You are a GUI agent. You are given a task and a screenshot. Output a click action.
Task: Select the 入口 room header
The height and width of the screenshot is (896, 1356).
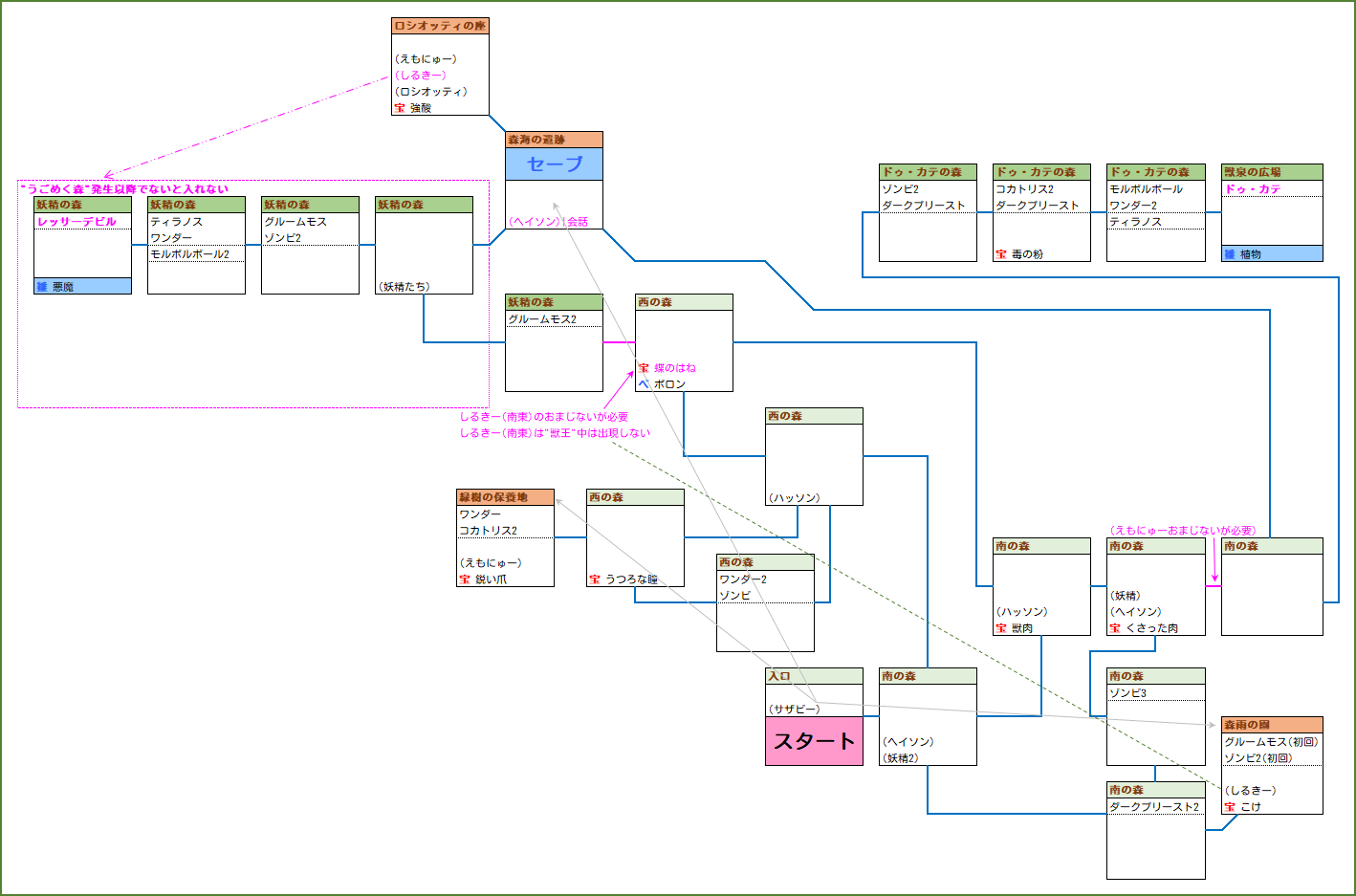point(814,676)
